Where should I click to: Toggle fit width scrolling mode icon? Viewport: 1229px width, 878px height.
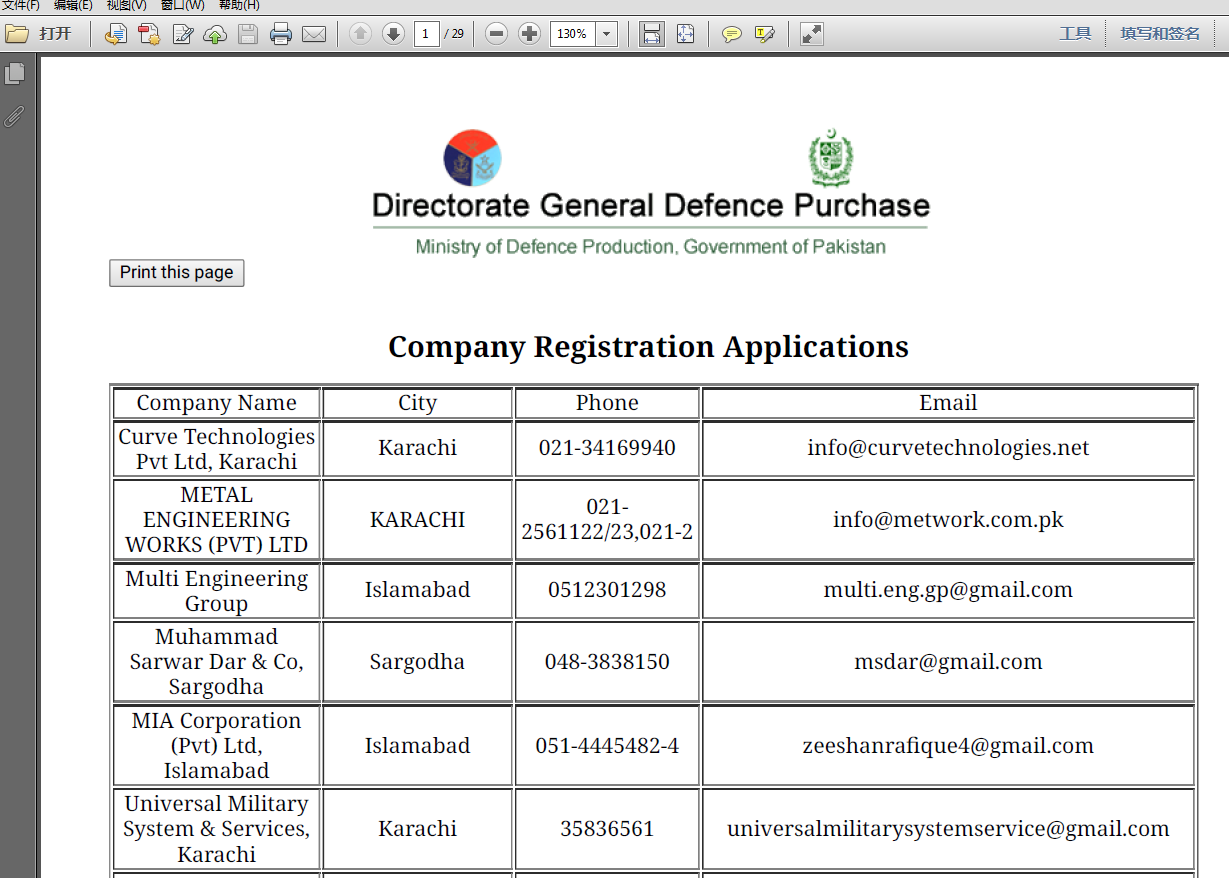[652, 34]
